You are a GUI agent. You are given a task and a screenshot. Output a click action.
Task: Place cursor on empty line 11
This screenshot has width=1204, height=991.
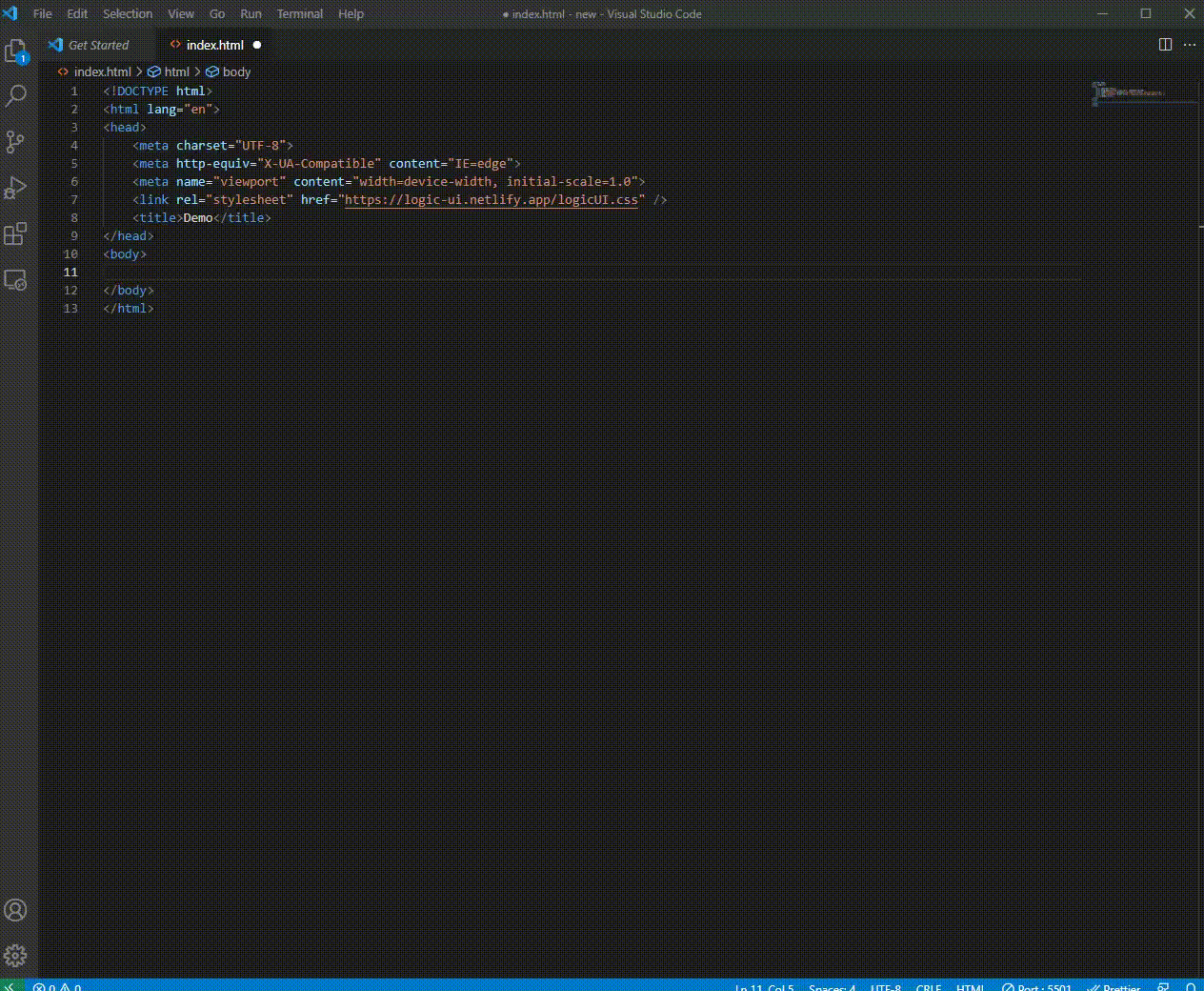[x=591, y=273]
